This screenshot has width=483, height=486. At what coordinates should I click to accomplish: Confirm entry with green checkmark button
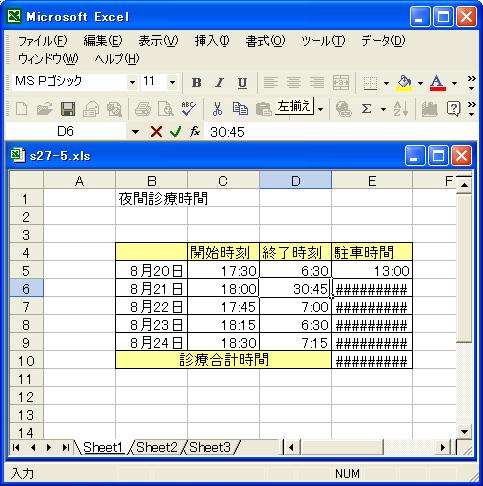175,132
